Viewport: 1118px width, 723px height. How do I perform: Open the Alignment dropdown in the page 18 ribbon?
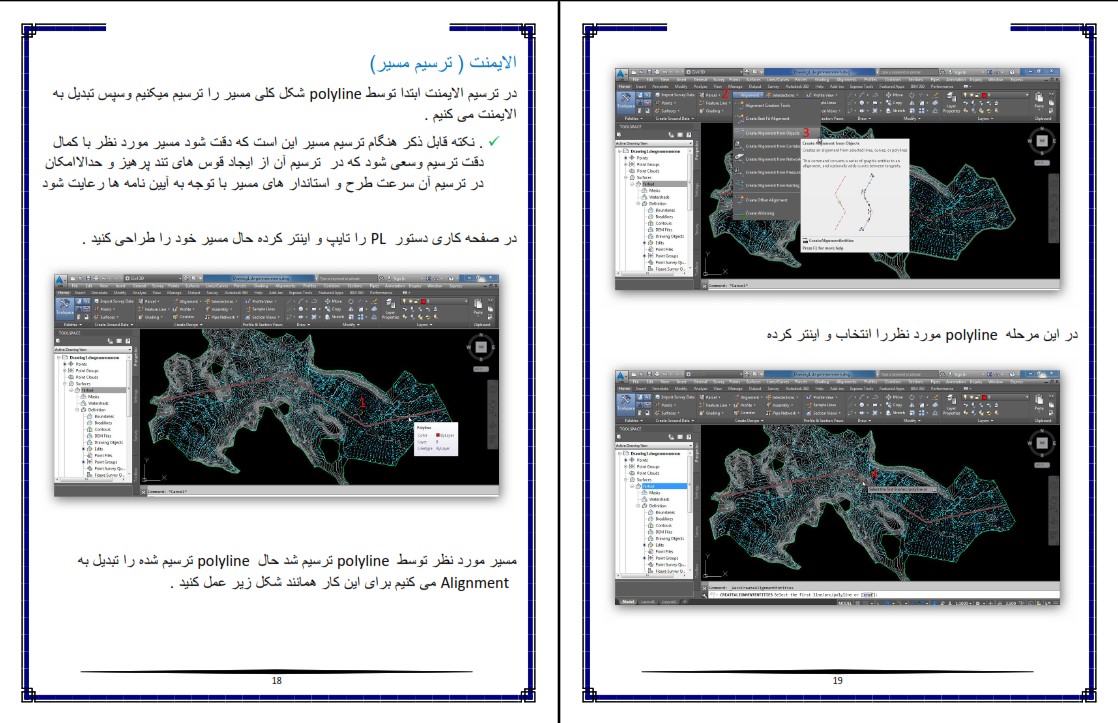click(x=189, y=301)
